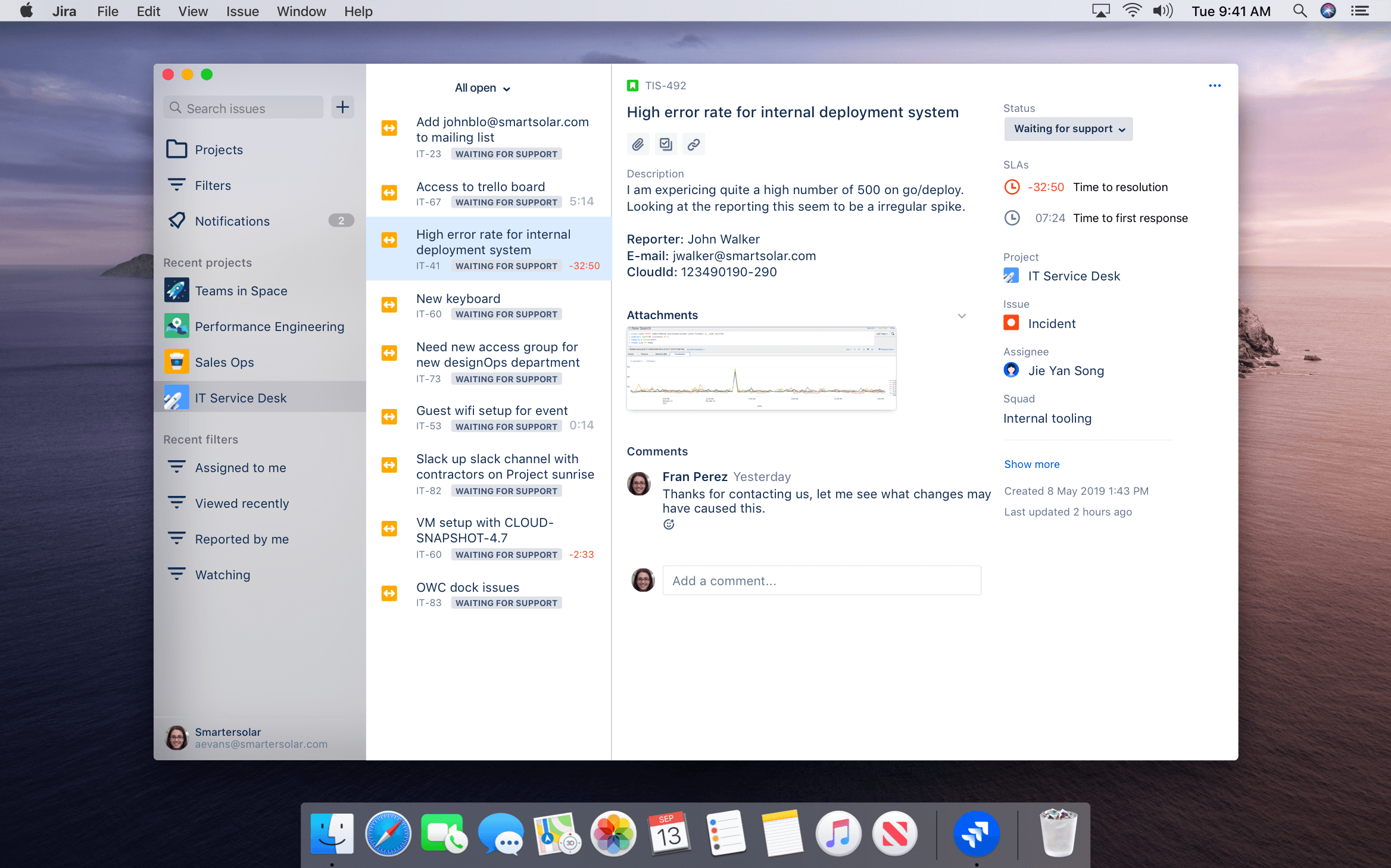Screen dimensions: 1391x868
Task: Select the Notifications bell in the sidebar
Action: [x=177, y=220]
